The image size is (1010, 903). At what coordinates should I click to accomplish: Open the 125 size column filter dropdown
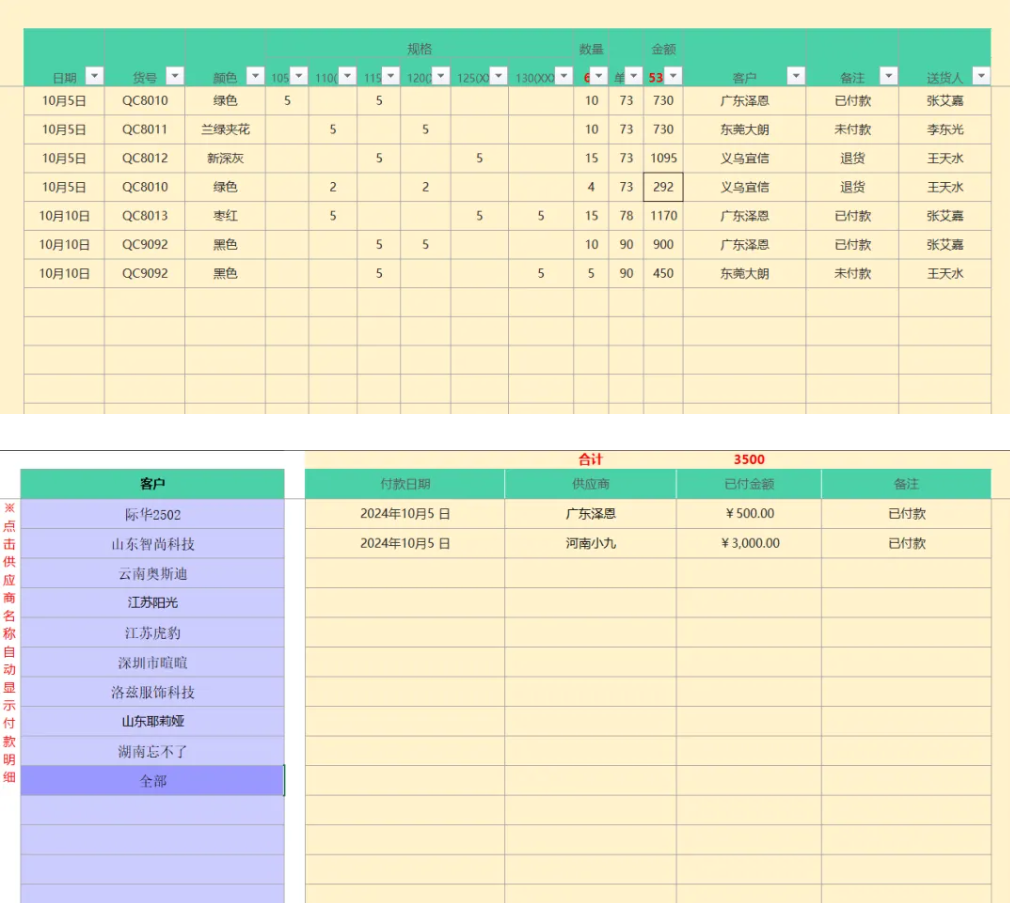tap(499, 76)
